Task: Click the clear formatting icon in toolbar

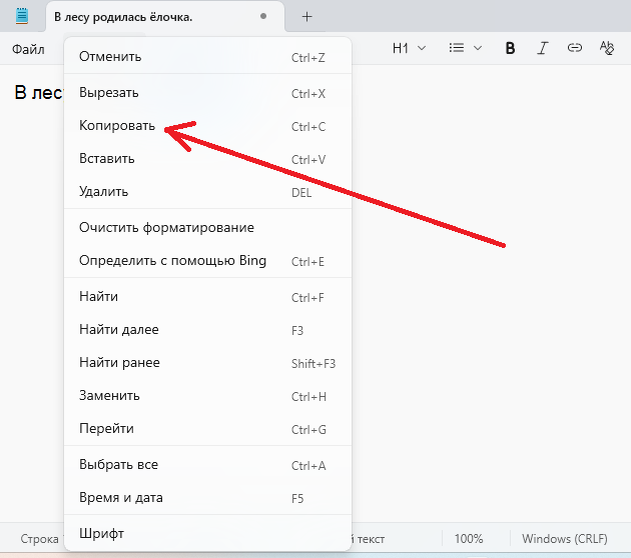Action: tap(606, 48)
